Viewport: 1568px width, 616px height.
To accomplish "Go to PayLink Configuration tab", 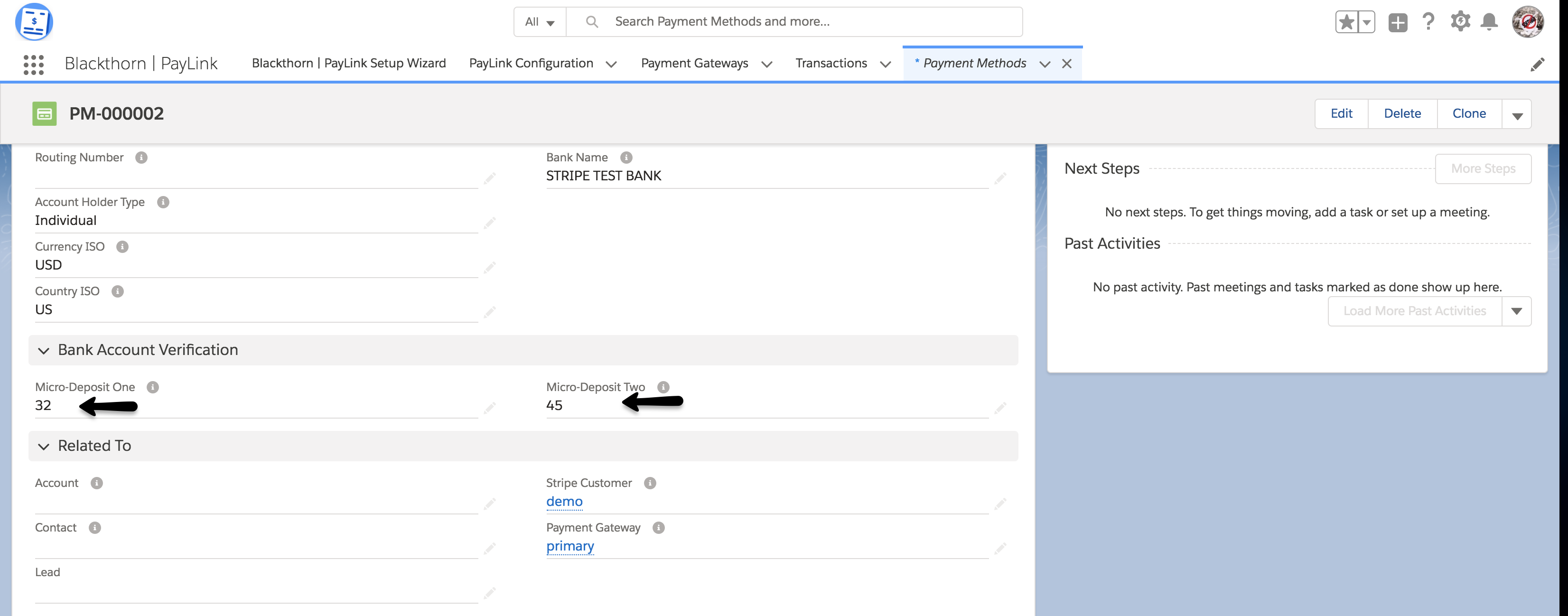I will pos(531,63).
